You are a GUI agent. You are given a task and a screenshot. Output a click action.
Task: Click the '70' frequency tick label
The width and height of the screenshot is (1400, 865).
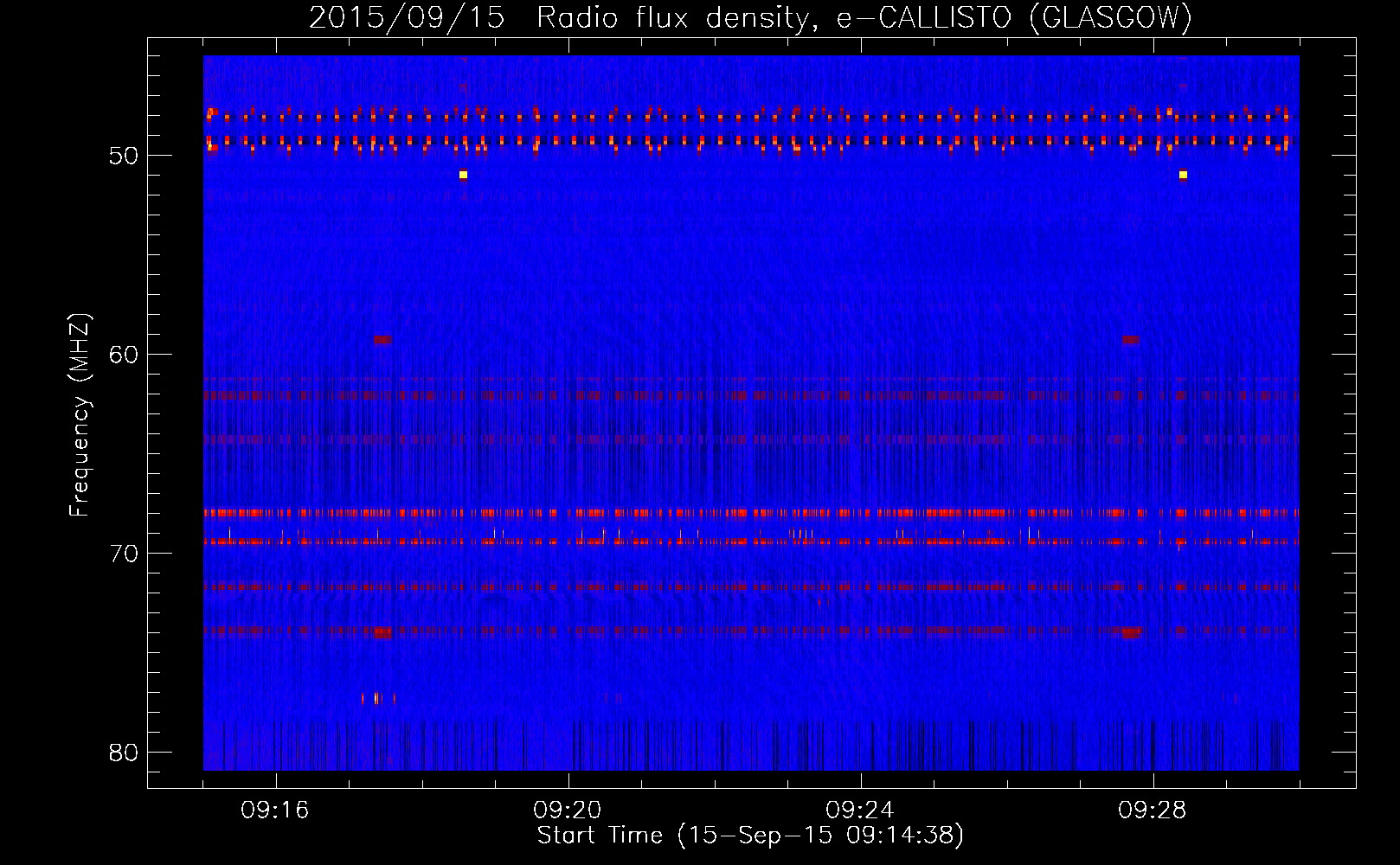(124, 553)
